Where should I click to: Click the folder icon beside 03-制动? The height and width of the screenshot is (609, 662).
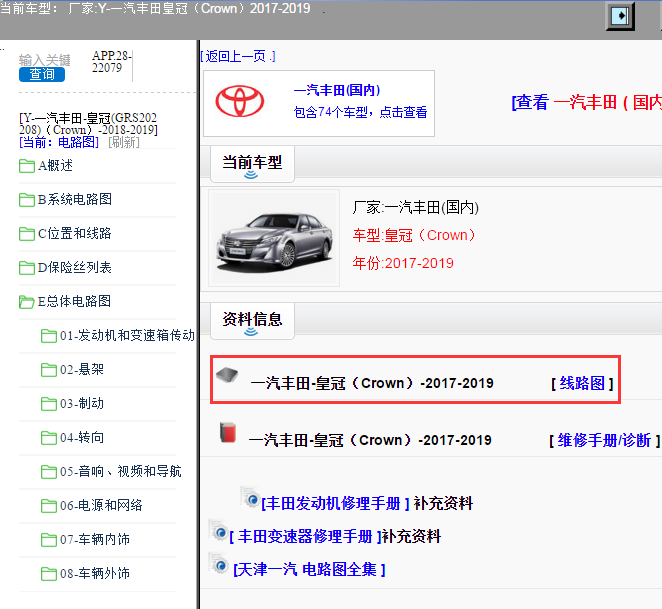tap(49, 404)
